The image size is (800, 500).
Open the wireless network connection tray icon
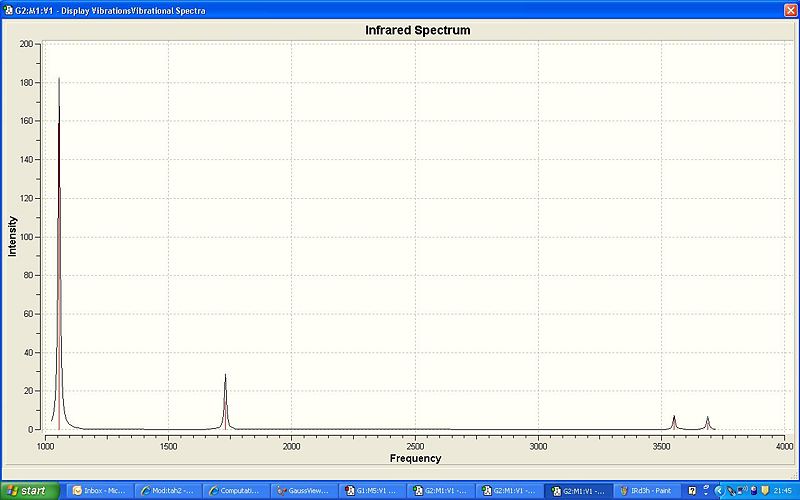click(742, 490)
